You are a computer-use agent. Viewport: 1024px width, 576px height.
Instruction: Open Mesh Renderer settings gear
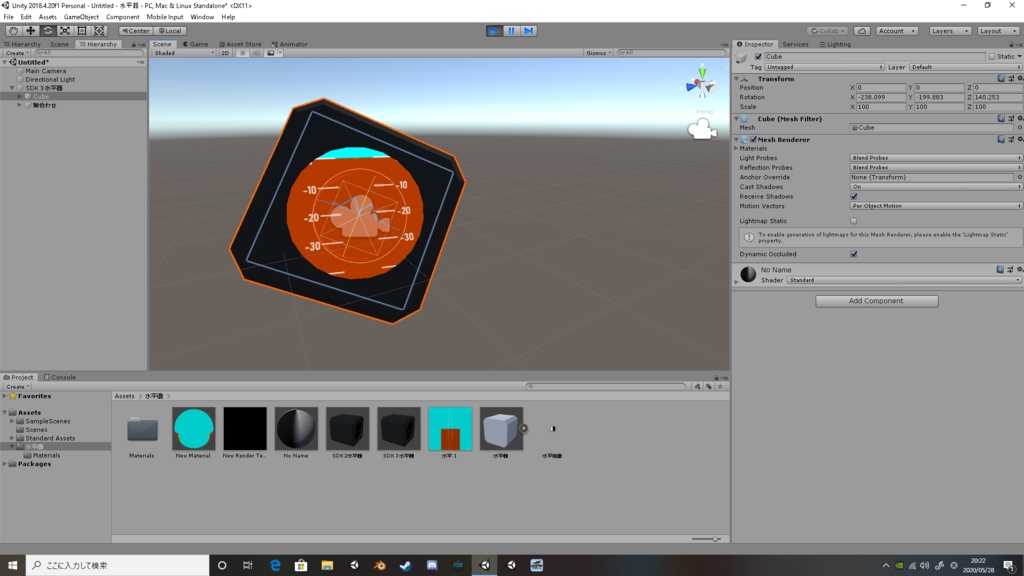point(1019,139)
